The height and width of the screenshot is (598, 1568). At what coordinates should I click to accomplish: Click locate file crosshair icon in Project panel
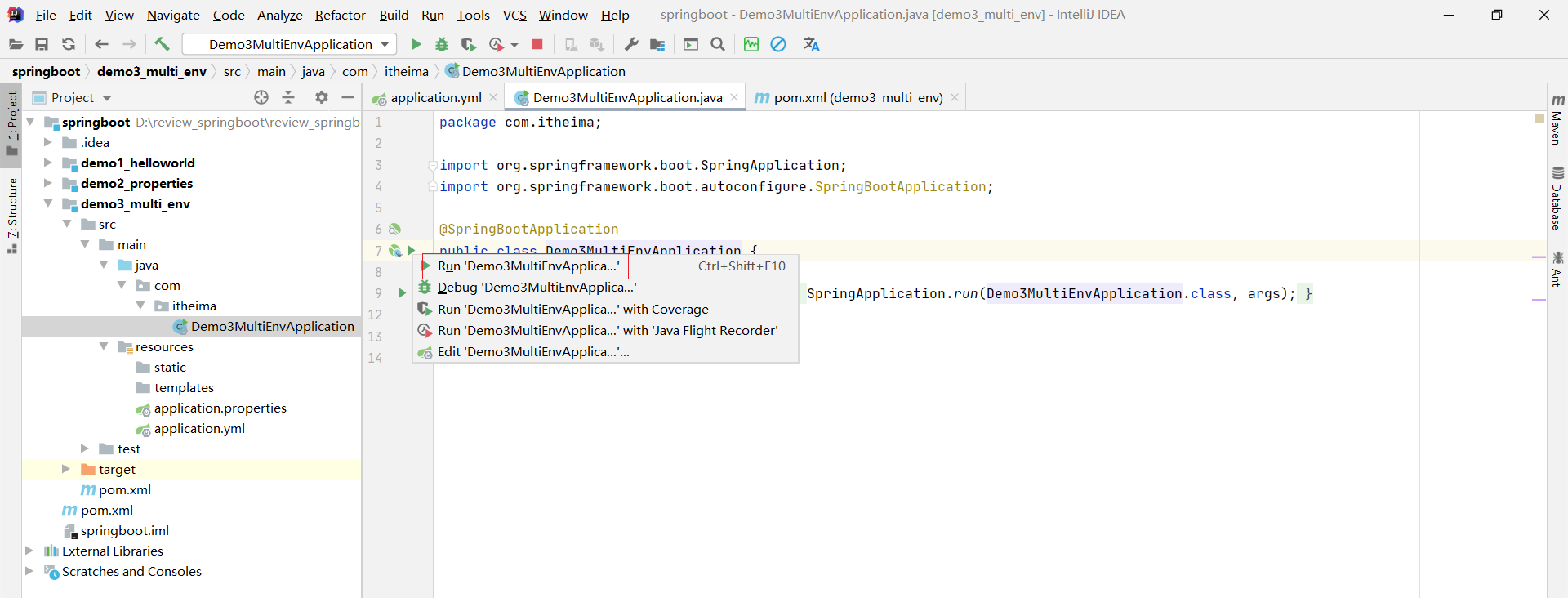pyautogui.click(x=261, y=97)
